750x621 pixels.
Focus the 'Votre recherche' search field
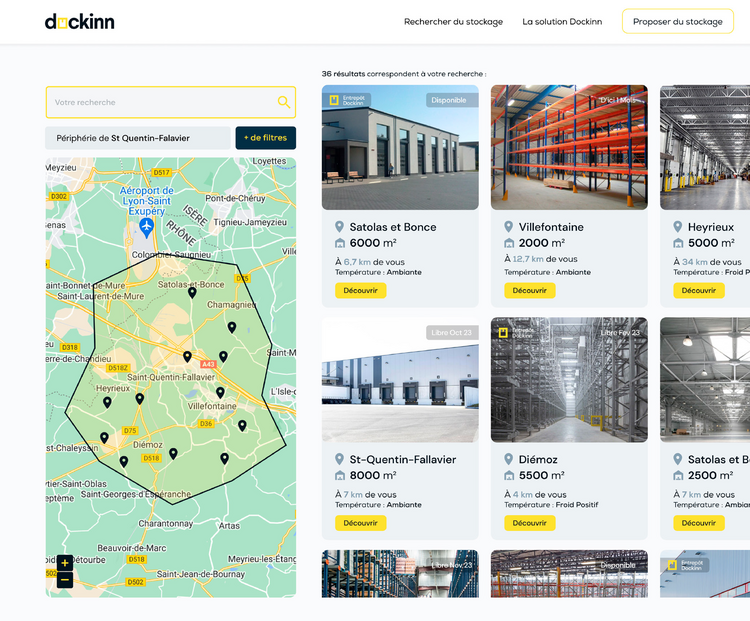pyautogui.click(x=171, y=102)
